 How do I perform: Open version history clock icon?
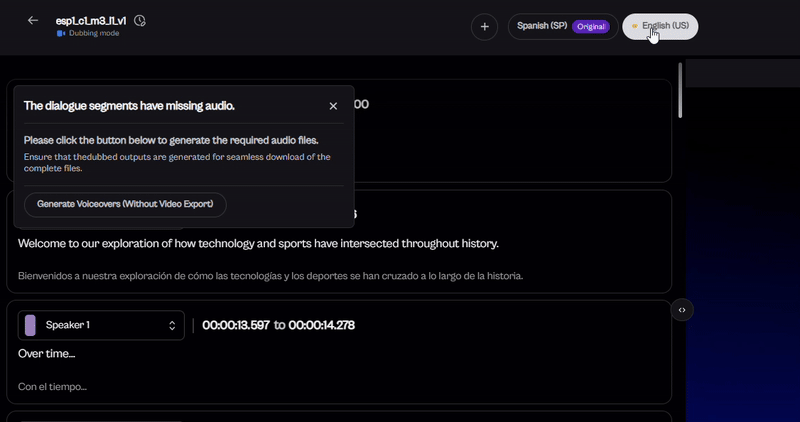[x=139, y=21]
